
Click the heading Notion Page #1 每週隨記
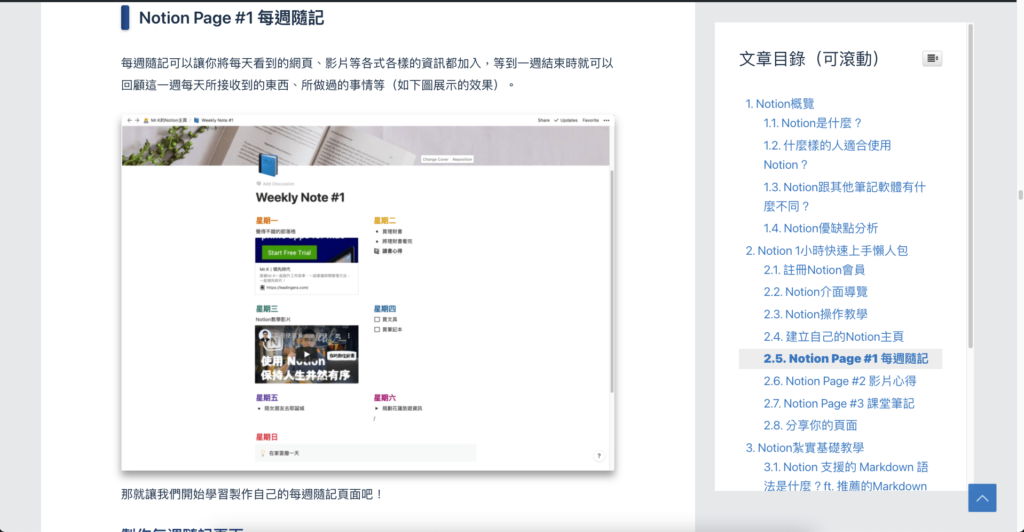click(x=231, y=18)
